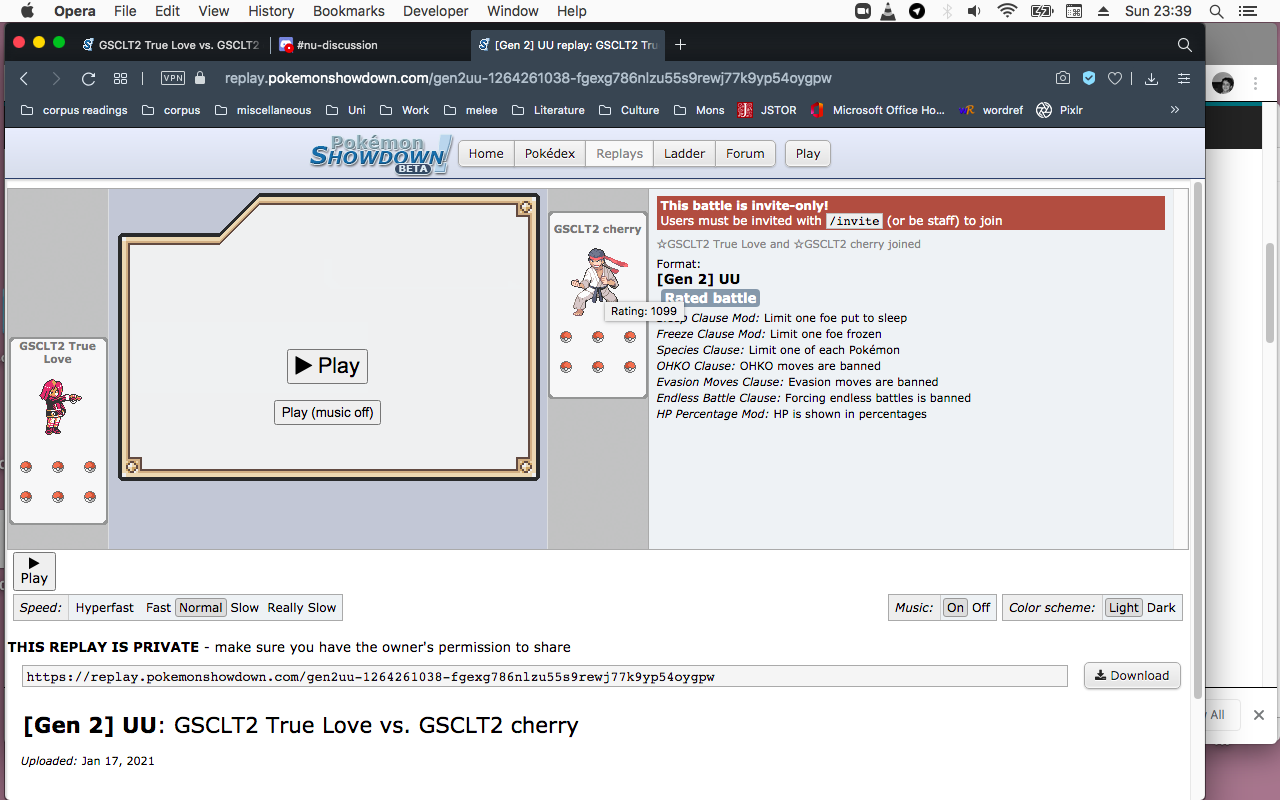1280x800 pixels.
Task: Open the Replays nav button
Action: (620, 153)
